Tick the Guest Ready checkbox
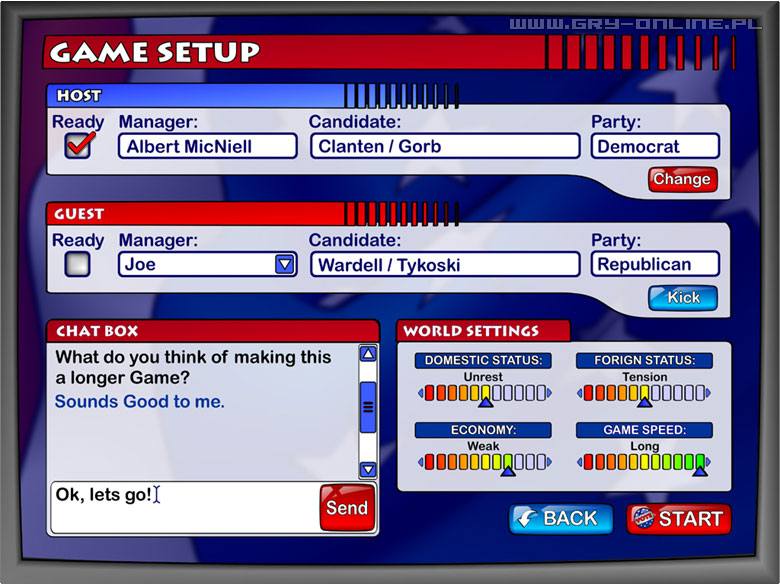The width and height of the screenshot is (780, 585). pos(77,264)
